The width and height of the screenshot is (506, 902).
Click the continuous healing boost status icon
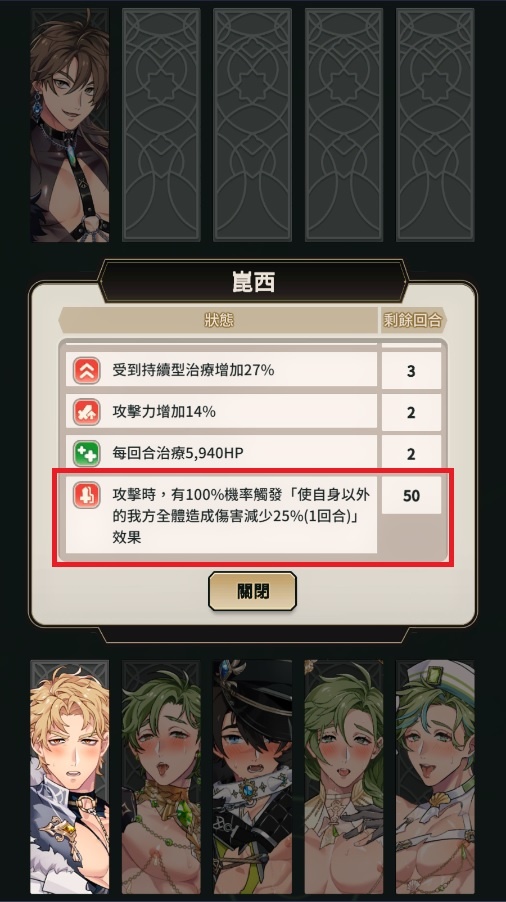pyautogui.click(x=86, y=370)
